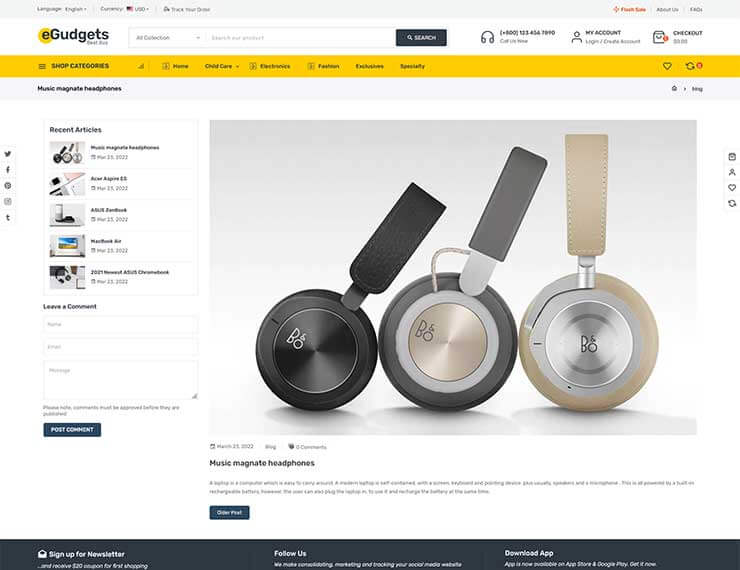Expand the Child Care menu dropdown

(222, 67)
